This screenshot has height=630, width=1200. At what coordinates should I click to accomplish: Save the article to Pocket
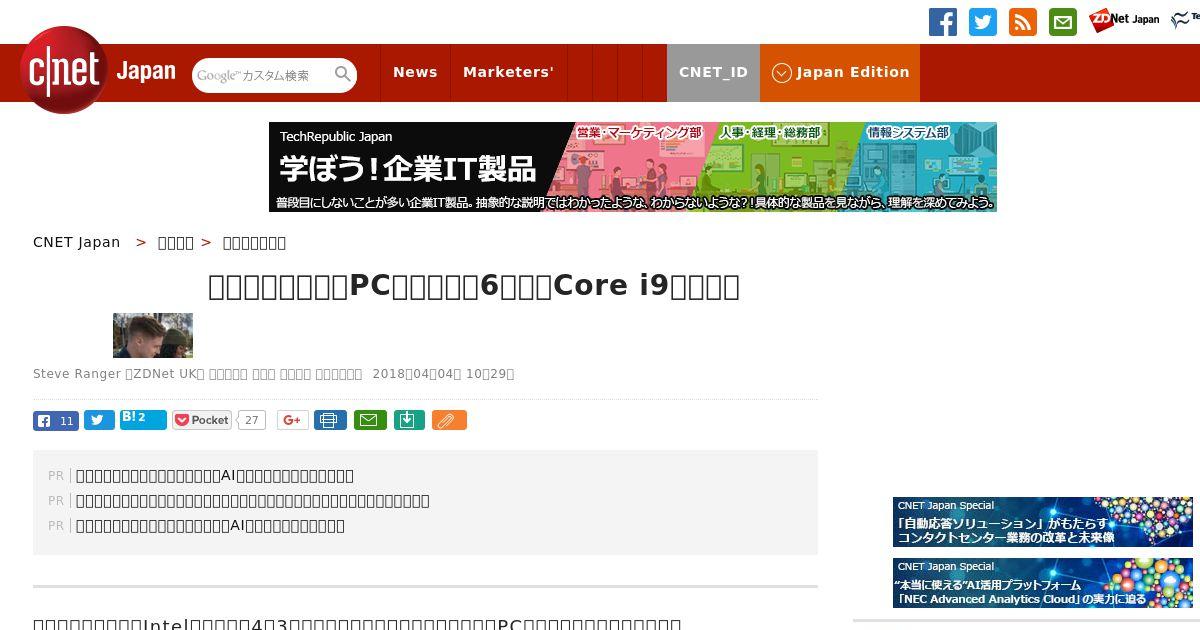click(202, 420)
